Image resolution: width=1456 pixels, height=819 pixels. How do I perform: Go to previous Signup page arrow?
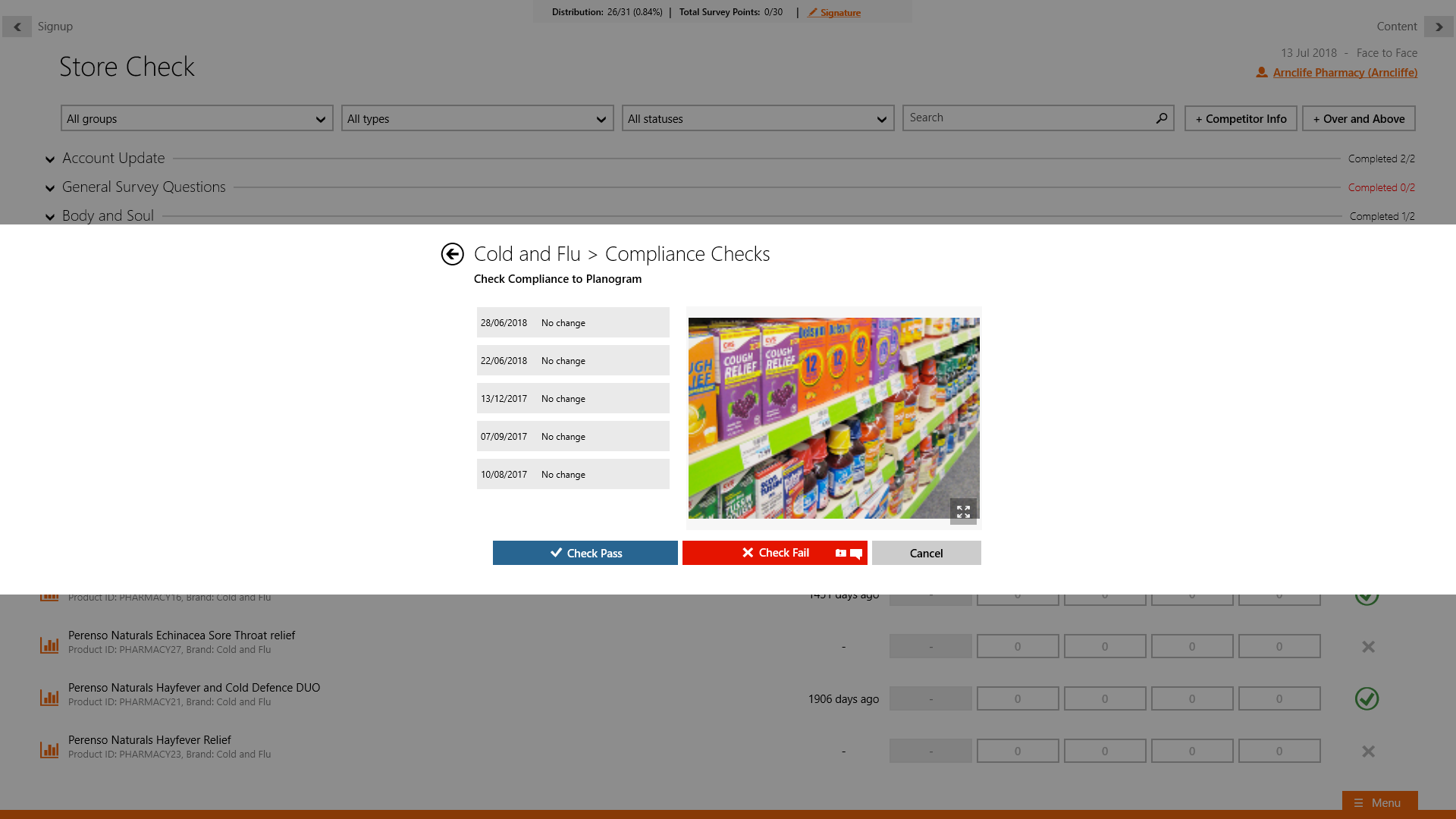click(17, 27)
